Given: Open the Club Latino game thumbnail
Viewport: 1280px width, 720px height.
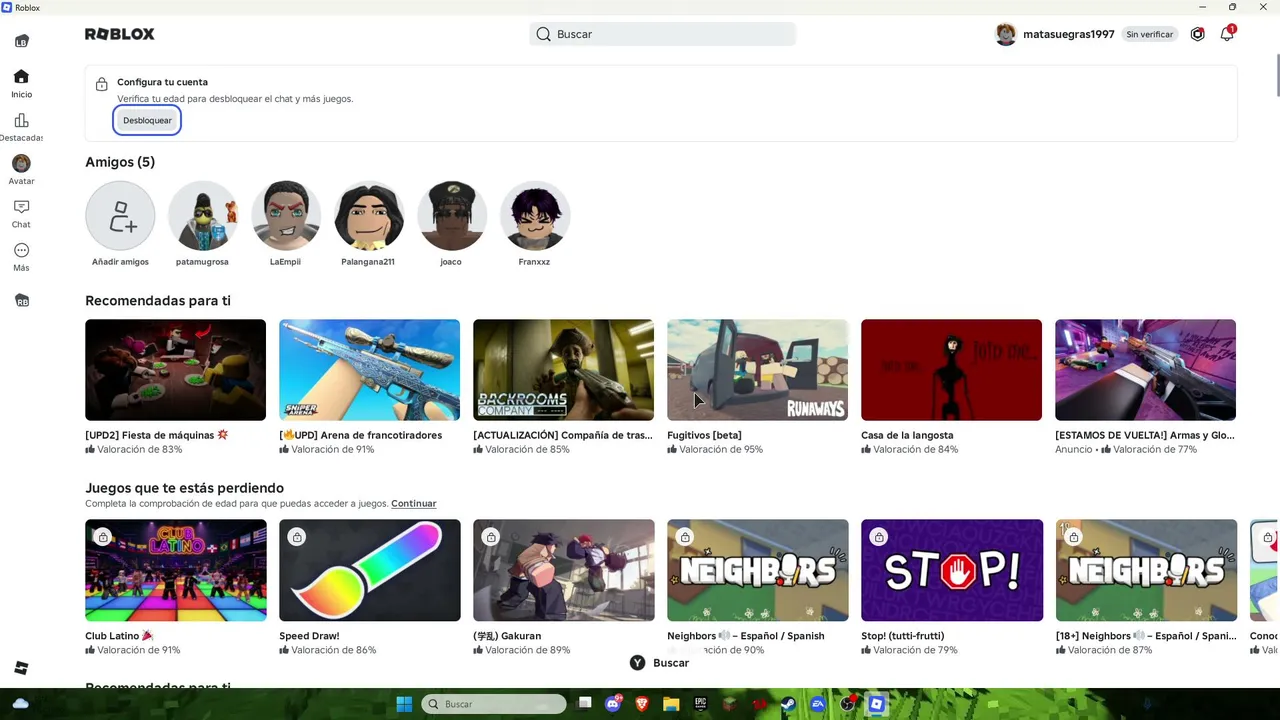Looking at the screenshot, I should click(175, 570).
